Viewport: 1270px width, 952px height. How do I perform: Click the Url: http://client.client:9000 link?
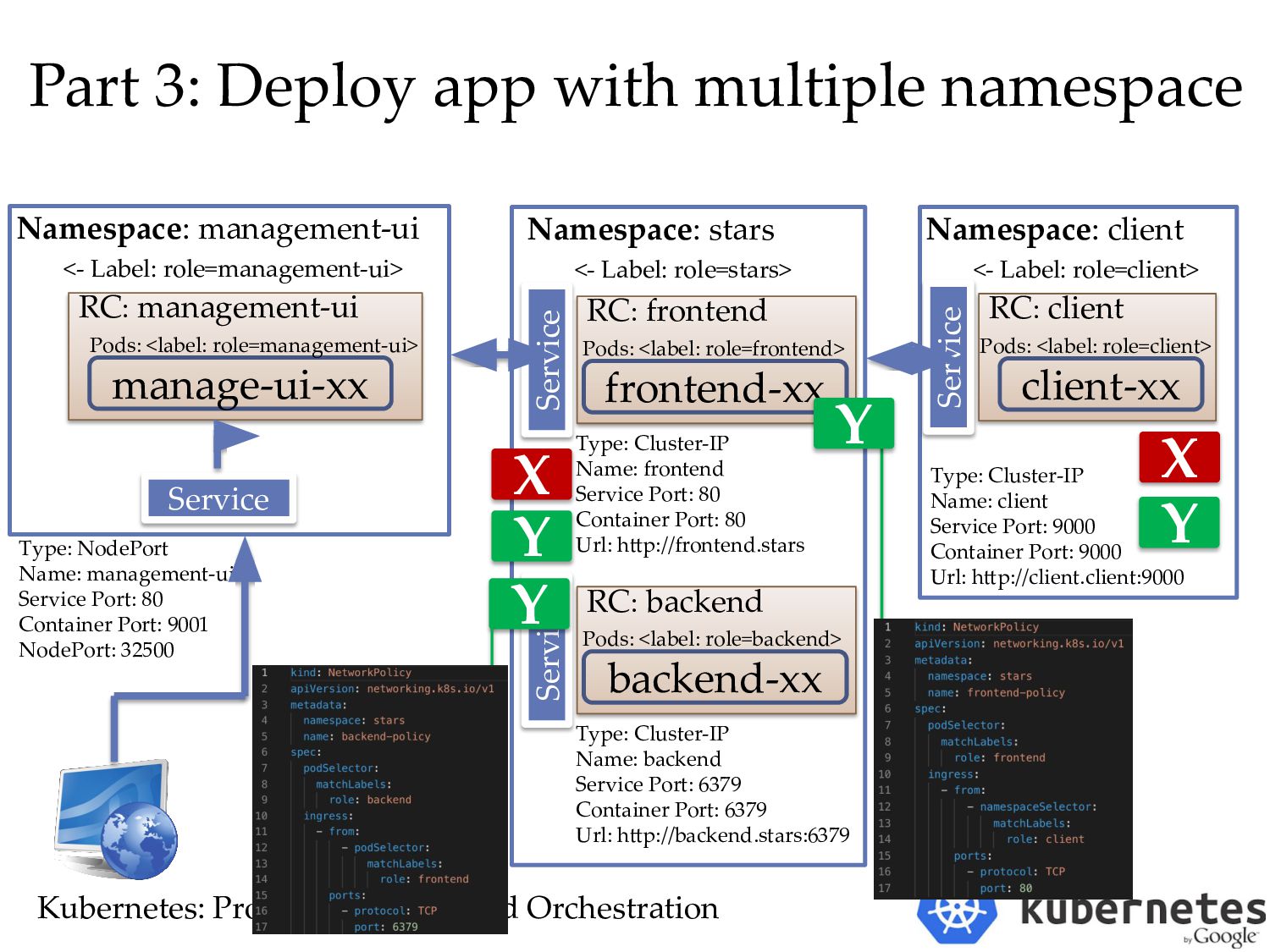[1057, 577]
